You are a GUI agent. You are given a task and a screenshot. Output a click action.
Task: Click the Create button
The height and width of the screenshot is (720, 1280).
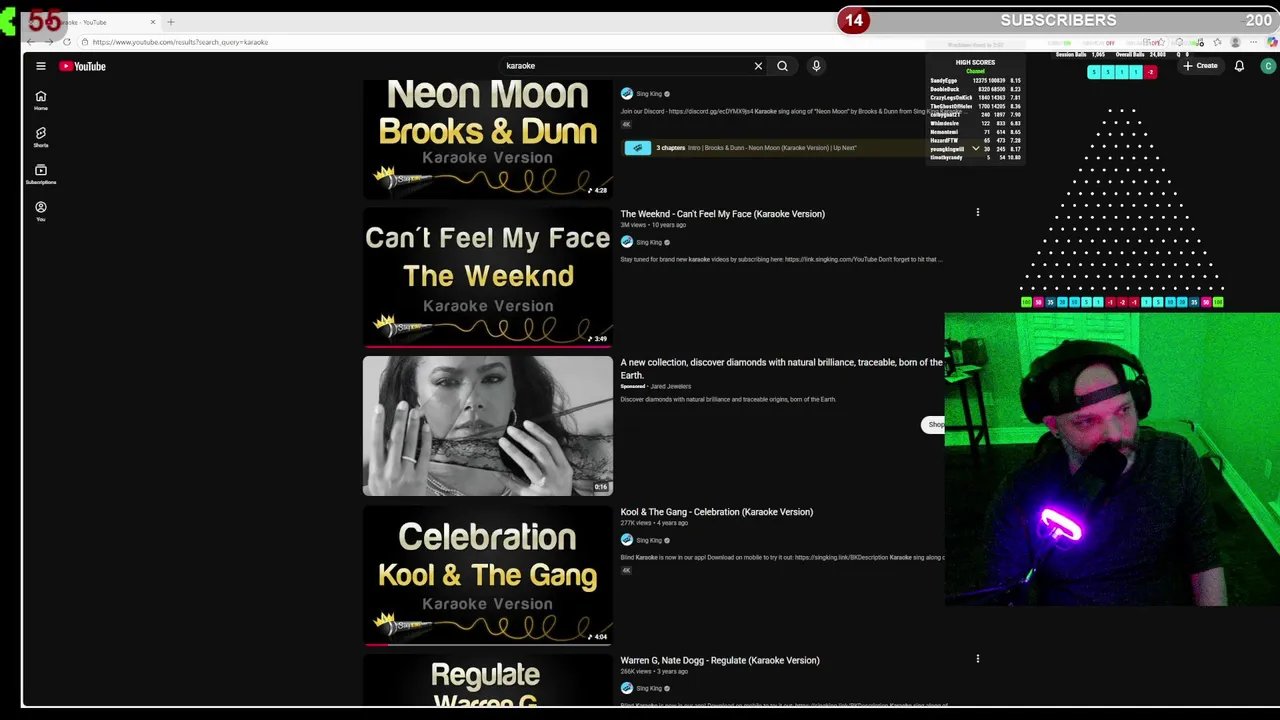pos(1200,66)
